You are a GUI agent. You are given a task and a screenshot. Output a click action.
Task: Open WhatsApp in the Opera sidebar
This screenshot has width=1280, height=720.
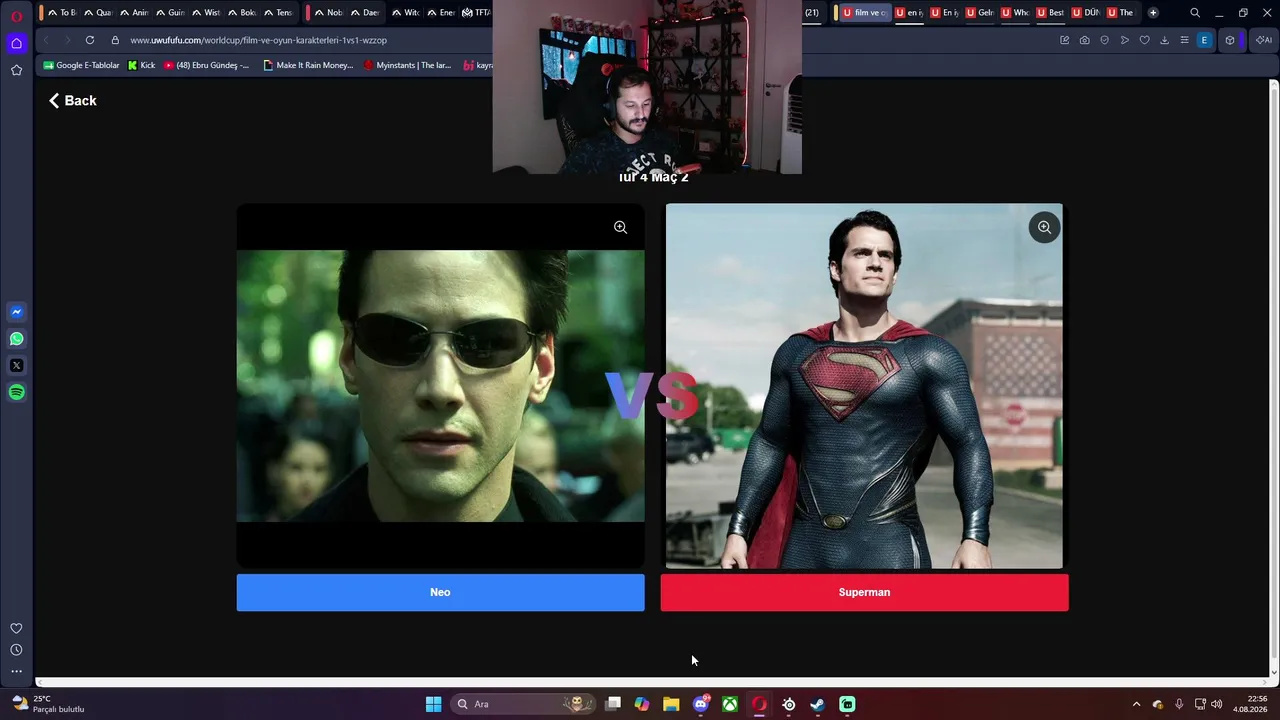tap(17, 339)
